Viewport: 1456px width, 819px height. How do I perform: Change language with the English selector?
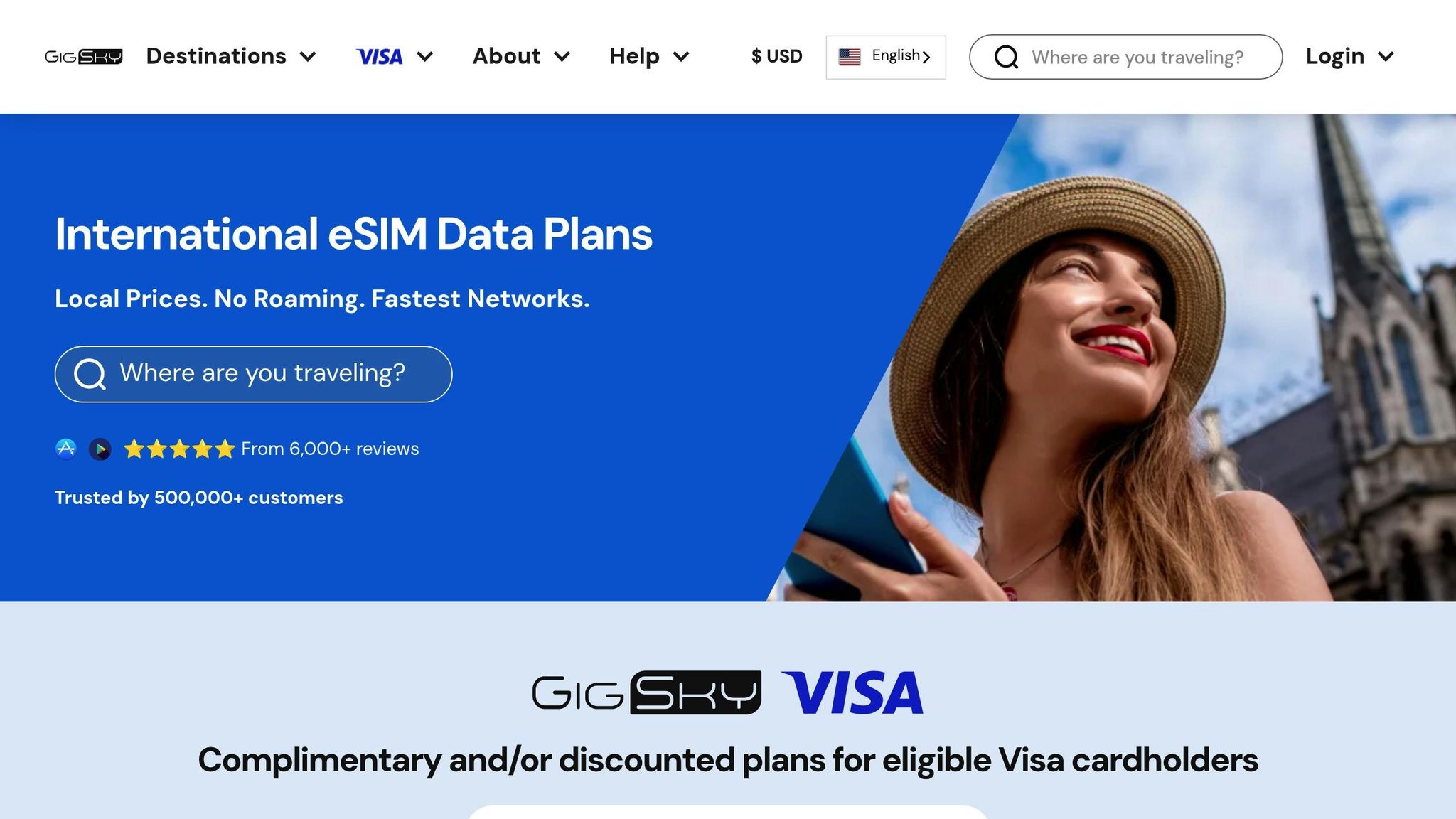click(x=886, y=57)
